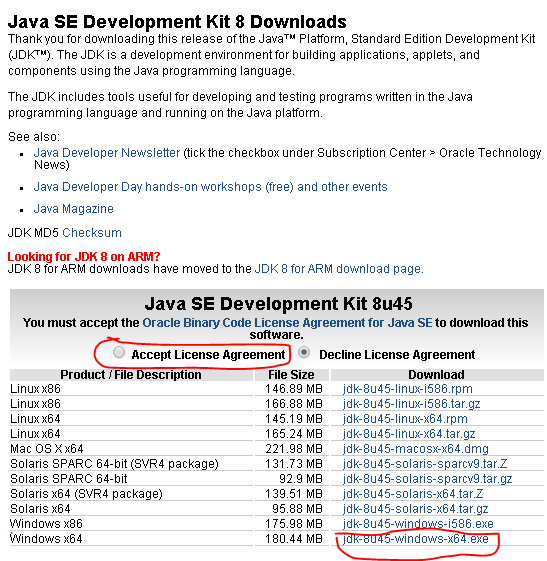Click the 92.9 MB file size value

[x=301, y=479]
